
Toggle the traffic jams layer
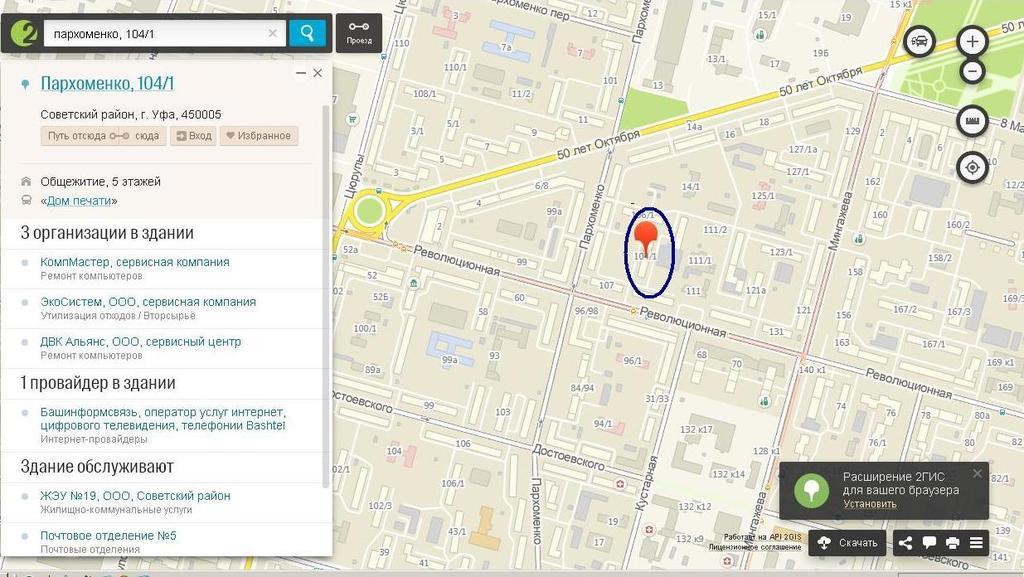919,42
